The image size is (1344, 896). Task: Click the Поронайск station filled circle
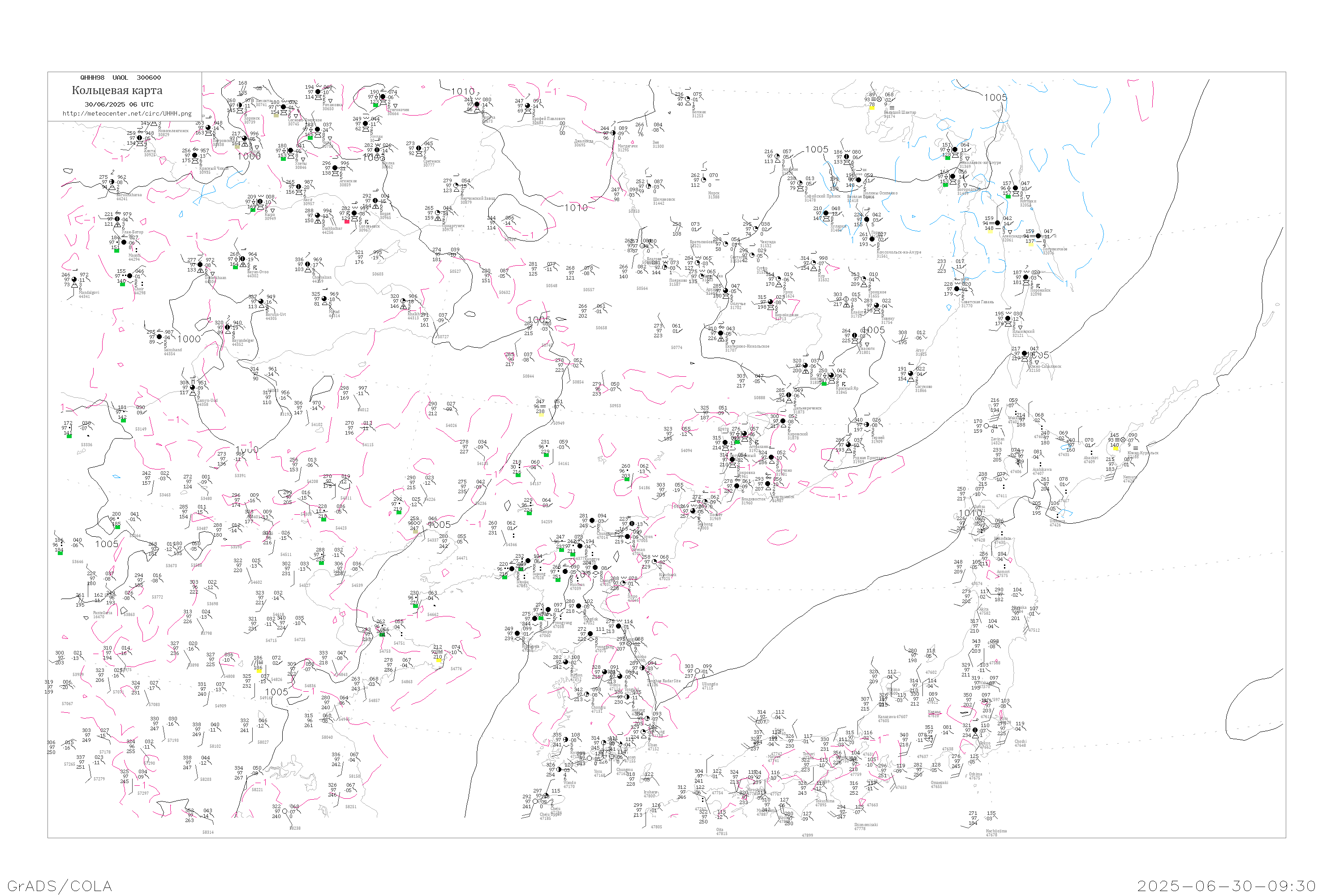[x=1026, y=278]
